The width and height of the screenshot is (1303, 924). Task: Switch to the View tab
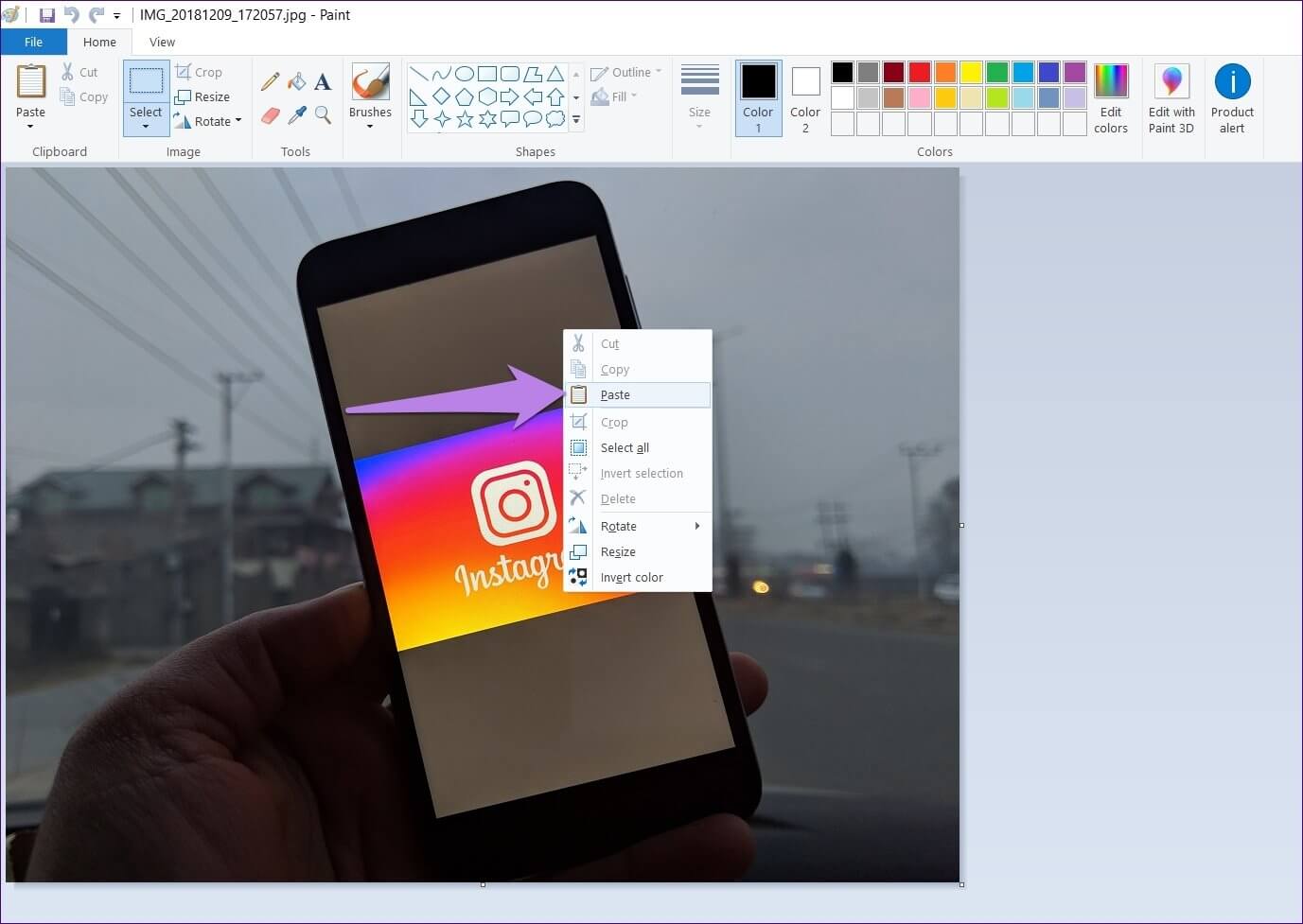point(162,42)
